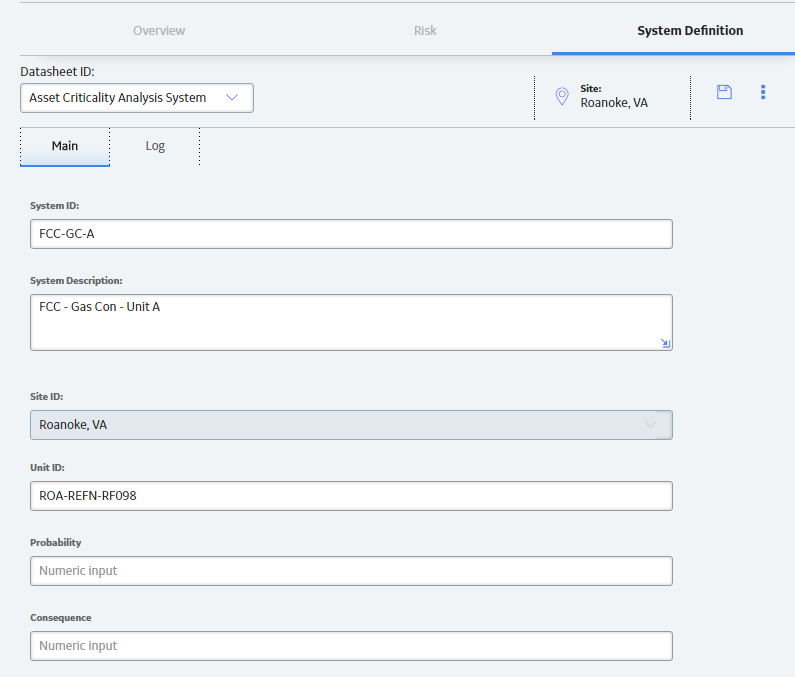Click the Site: Roanoke, VA label in header

click(x=614, y=96)
